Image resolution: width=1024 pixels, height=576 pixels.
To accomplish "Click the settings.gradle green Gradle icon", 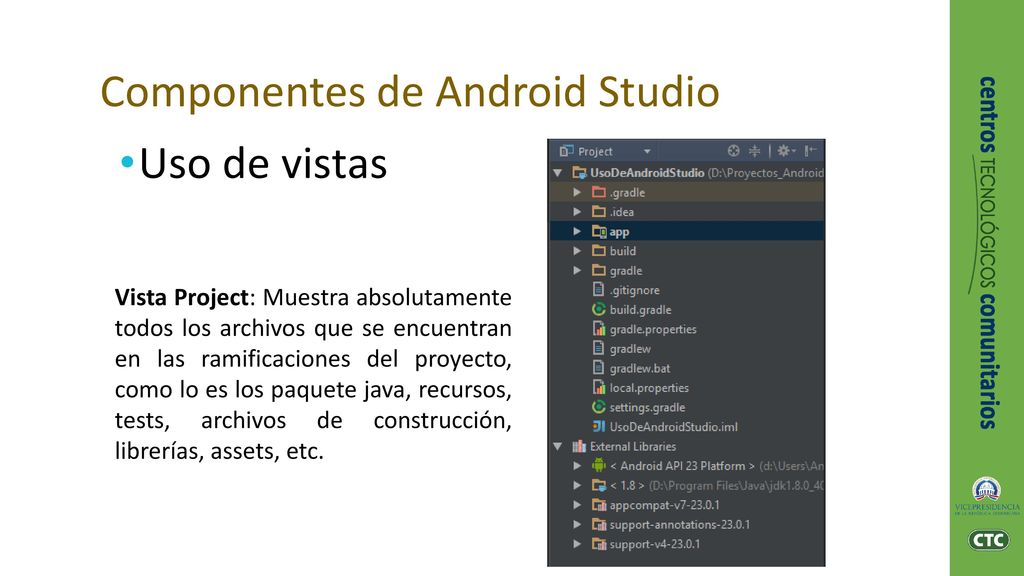I will point(598,407).
